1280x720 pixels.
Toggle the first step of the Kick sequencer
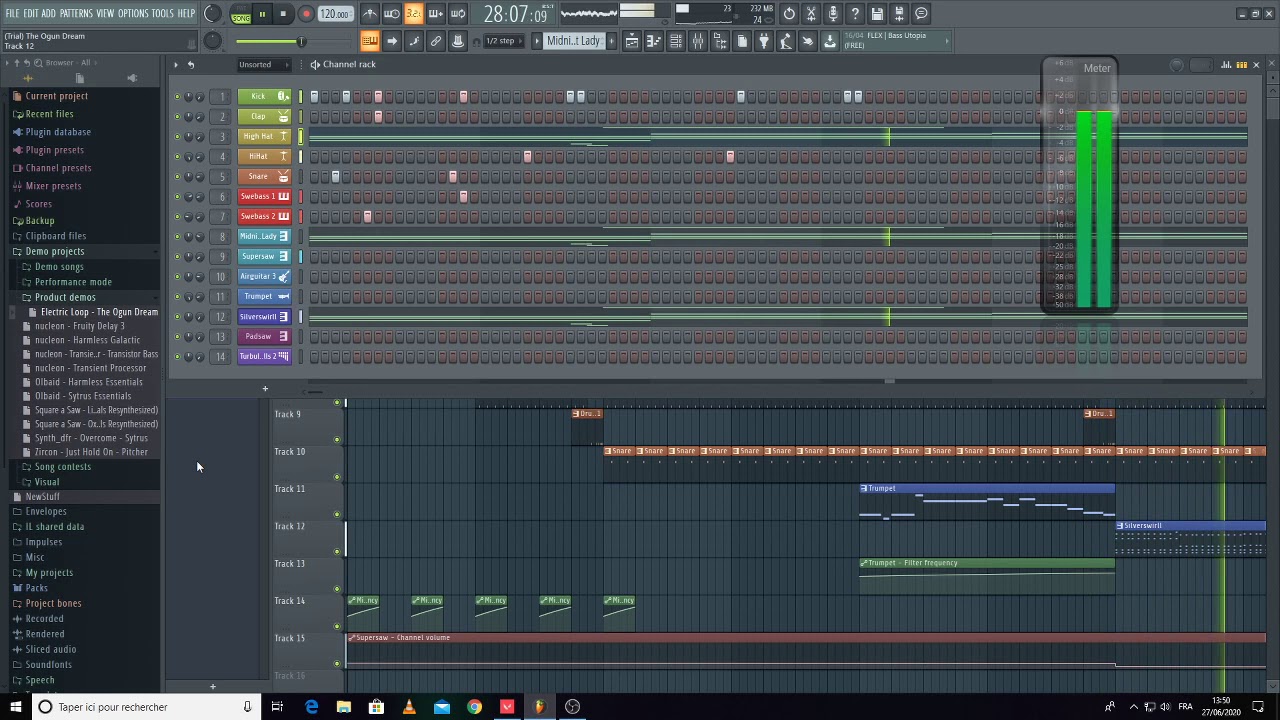[314, 96]
